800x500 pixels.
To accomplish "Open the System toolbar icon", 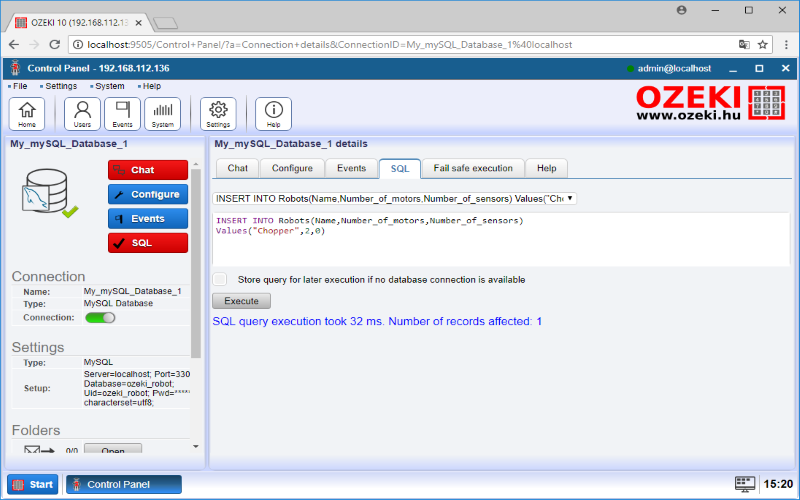I will (x=163, y=114).
